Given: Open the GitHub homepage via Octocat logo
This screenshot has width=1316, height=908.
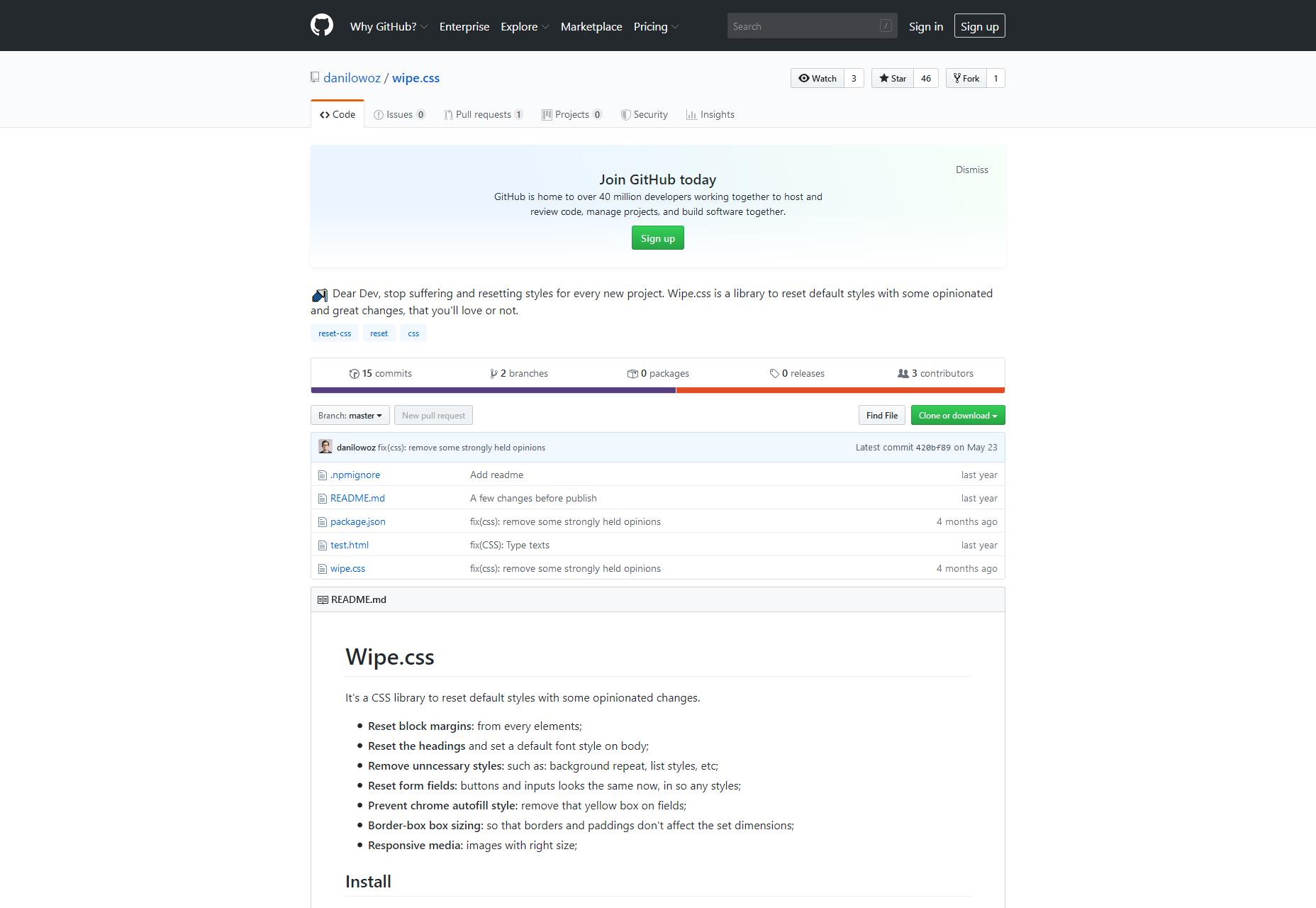Looking at the screenshot, I should click(x=322, y=26).
